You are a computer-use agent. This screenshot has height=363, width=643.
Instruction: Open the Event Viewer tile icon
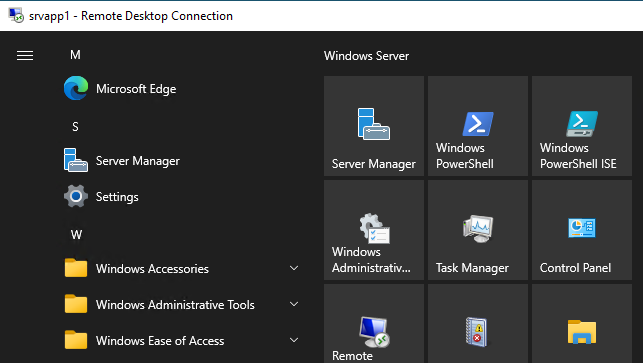pyautogui.click(x=477, y=332)
